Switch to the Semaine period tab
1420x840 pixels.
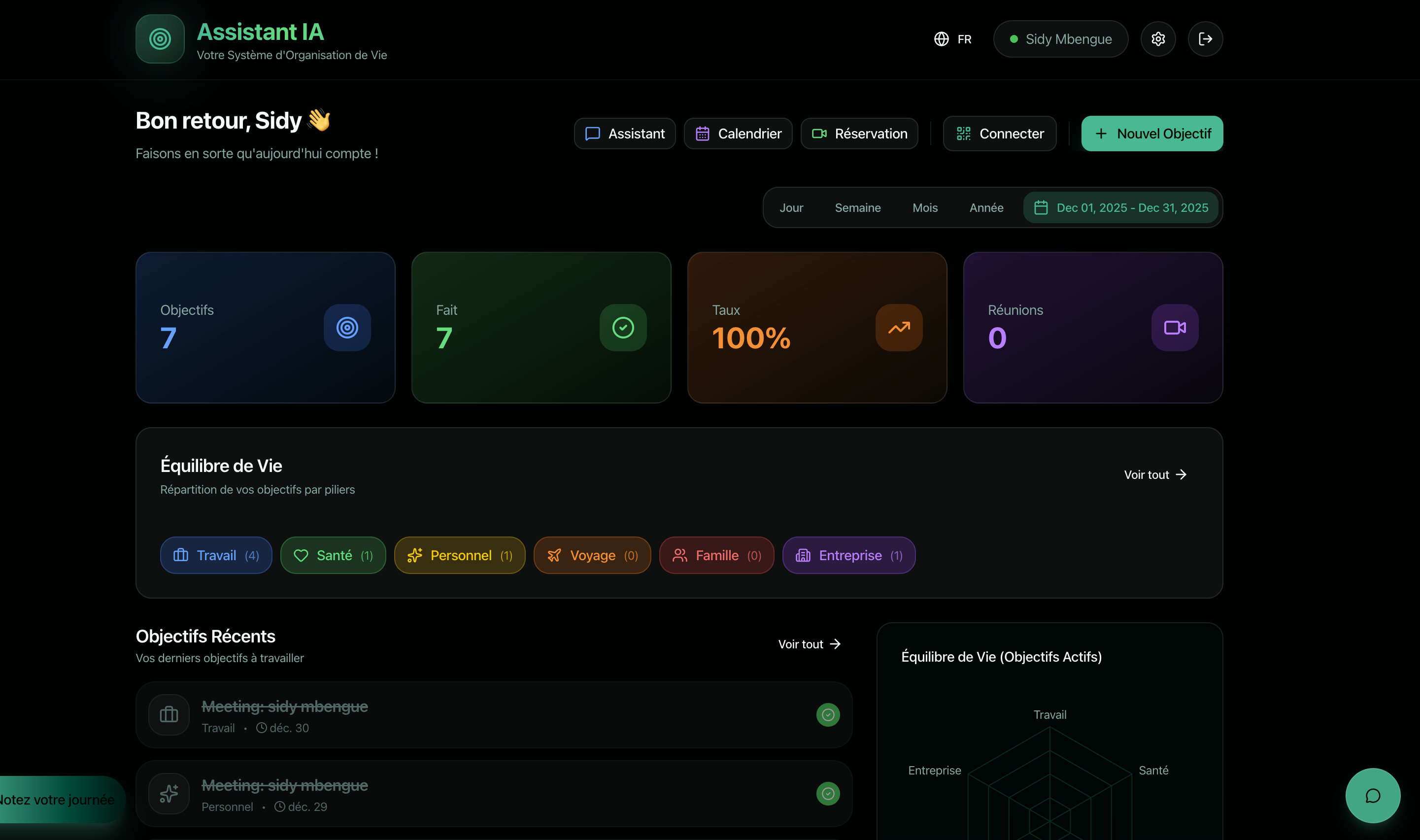click(x=857, y=208)
